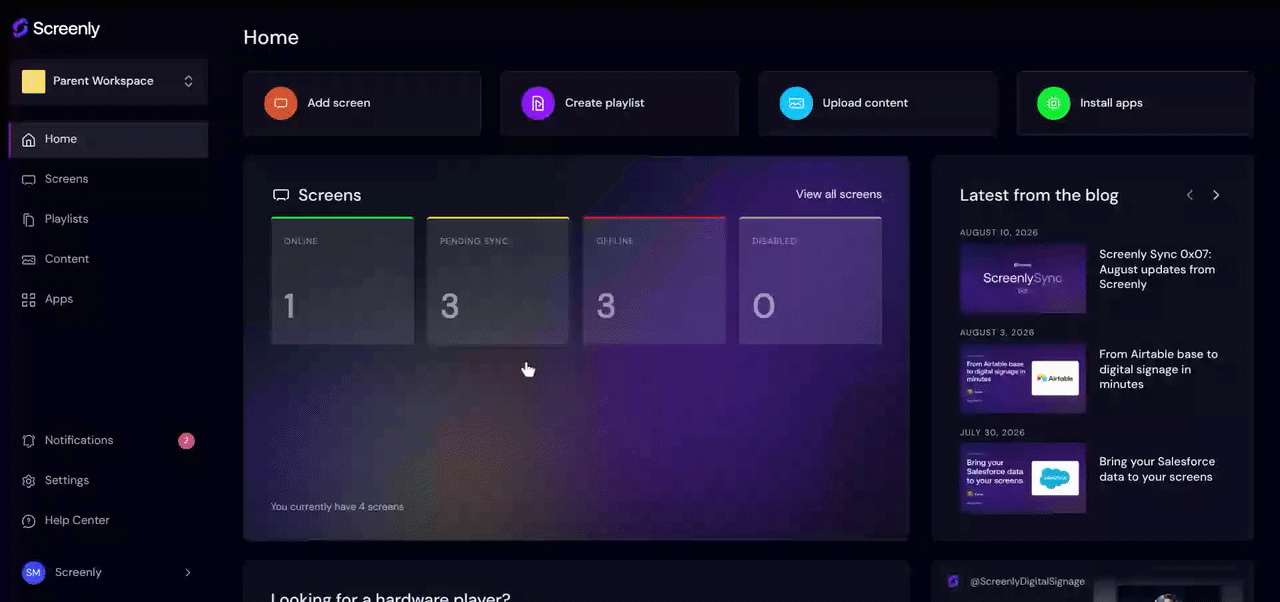
Task: Open the Pending Sync screens card
Action: tap(498, 280)
